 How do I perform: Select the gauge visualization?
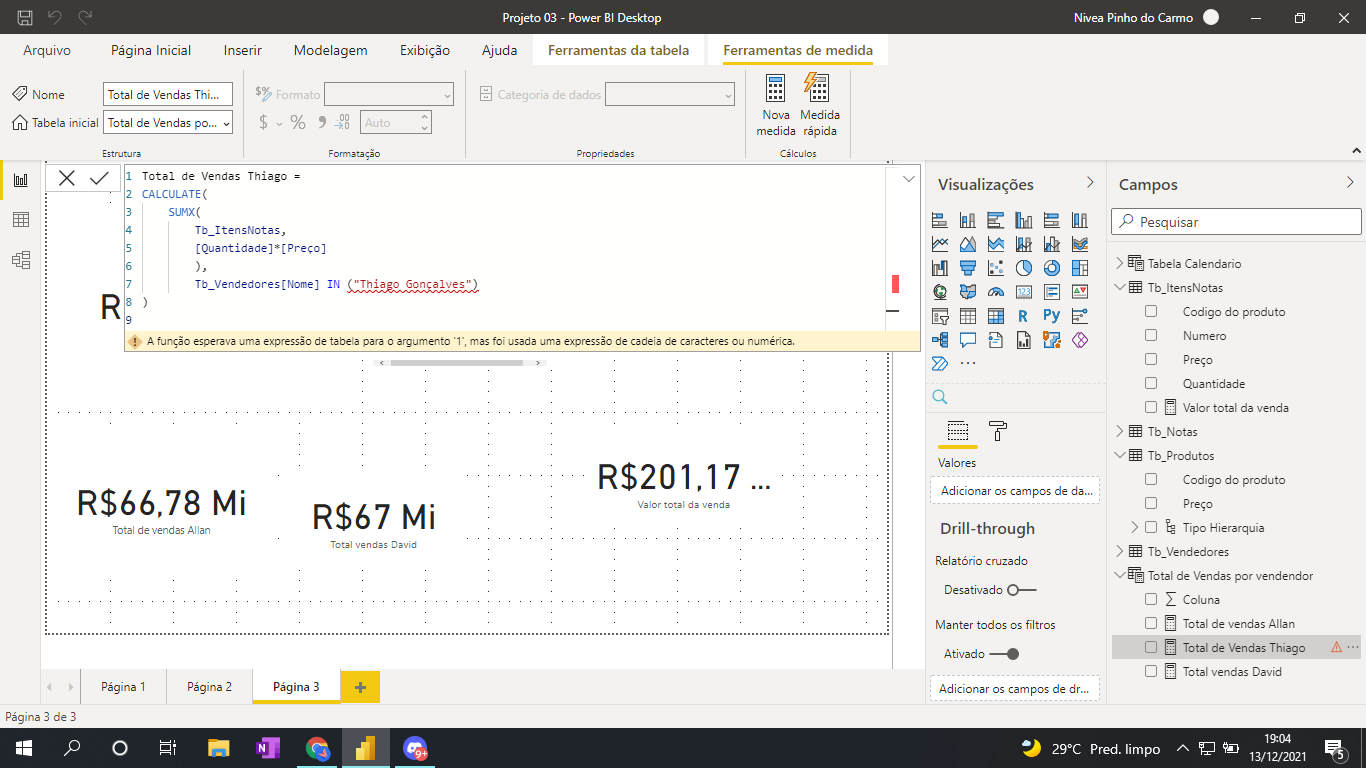coord(995,292)
